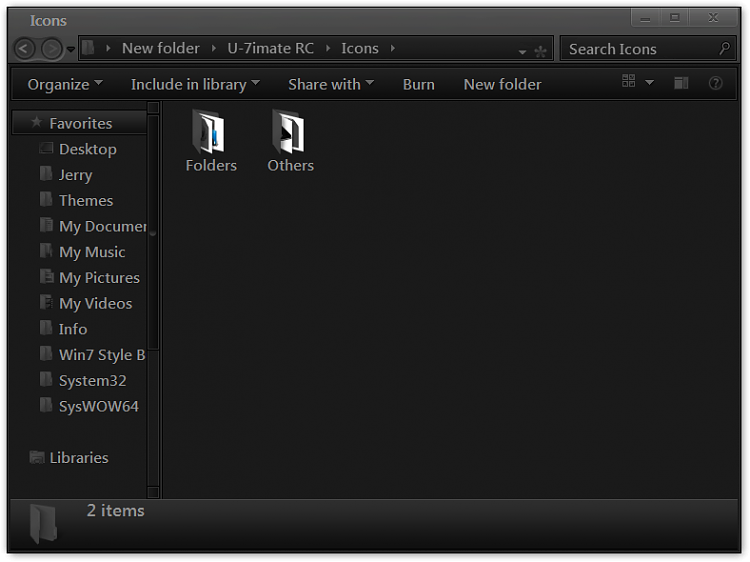Click the Folders label text
This screenshot has width=750, height=562.
(x=211, y=165)
